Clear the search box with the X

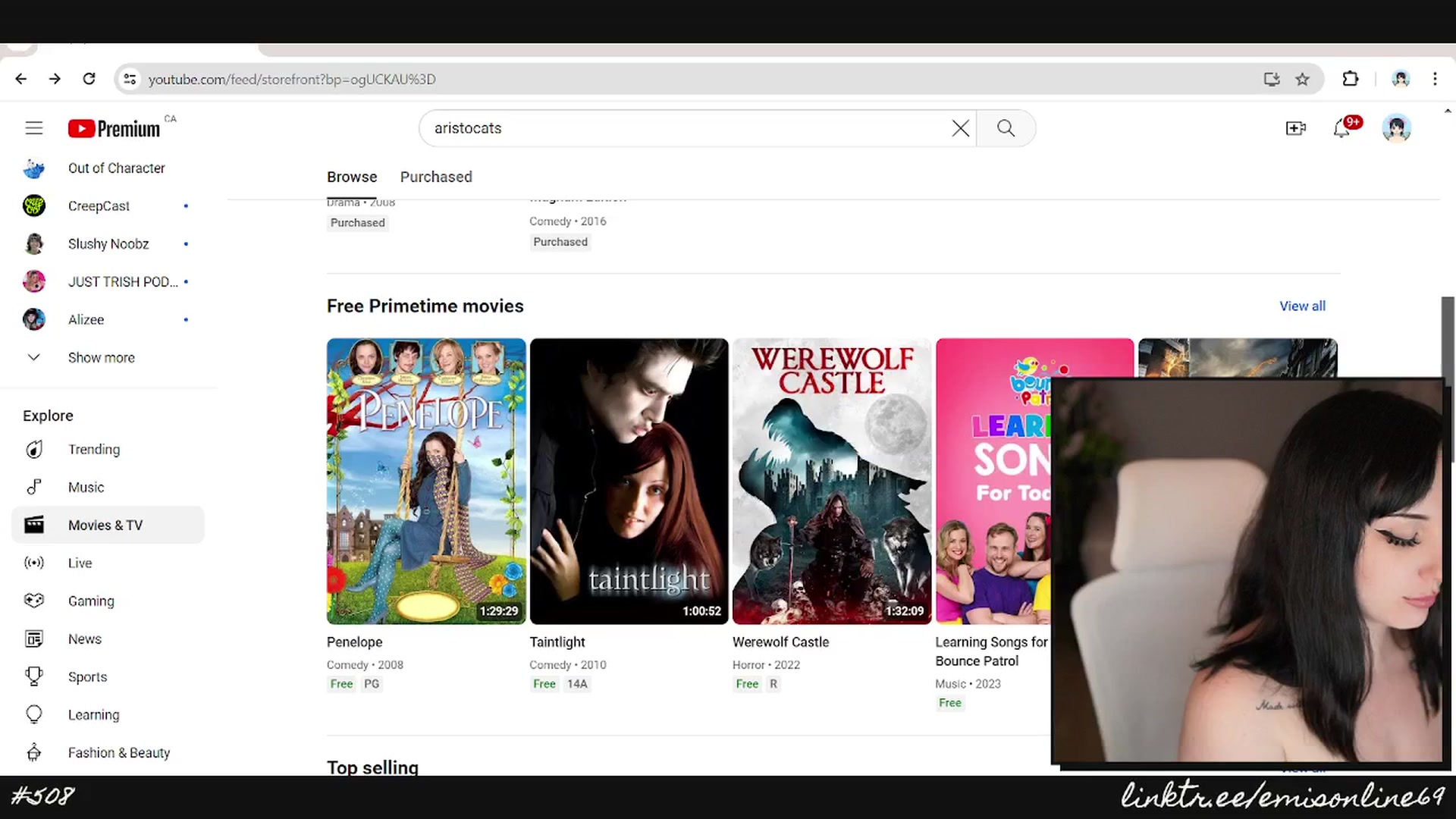click(x=961, y=128)
